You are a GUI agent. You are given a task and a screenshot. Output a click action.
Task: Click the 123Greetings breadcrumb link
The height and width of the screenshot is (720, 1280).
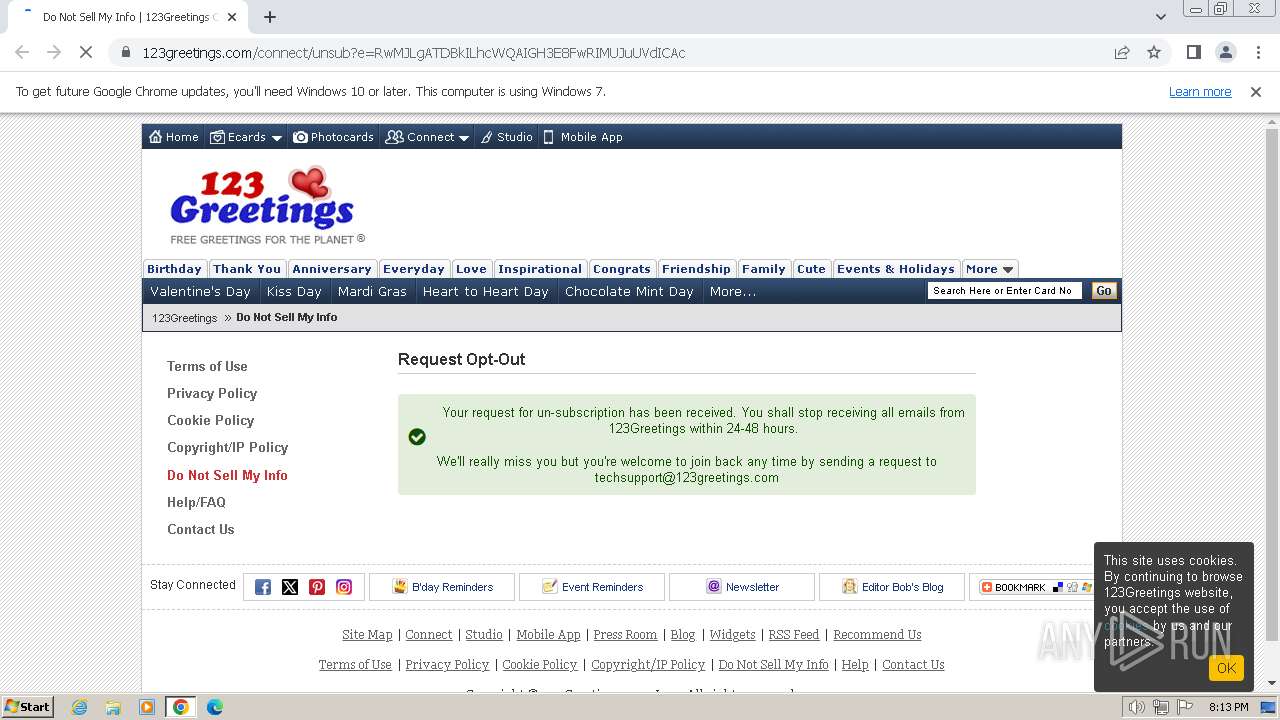(x=184, y=318)
